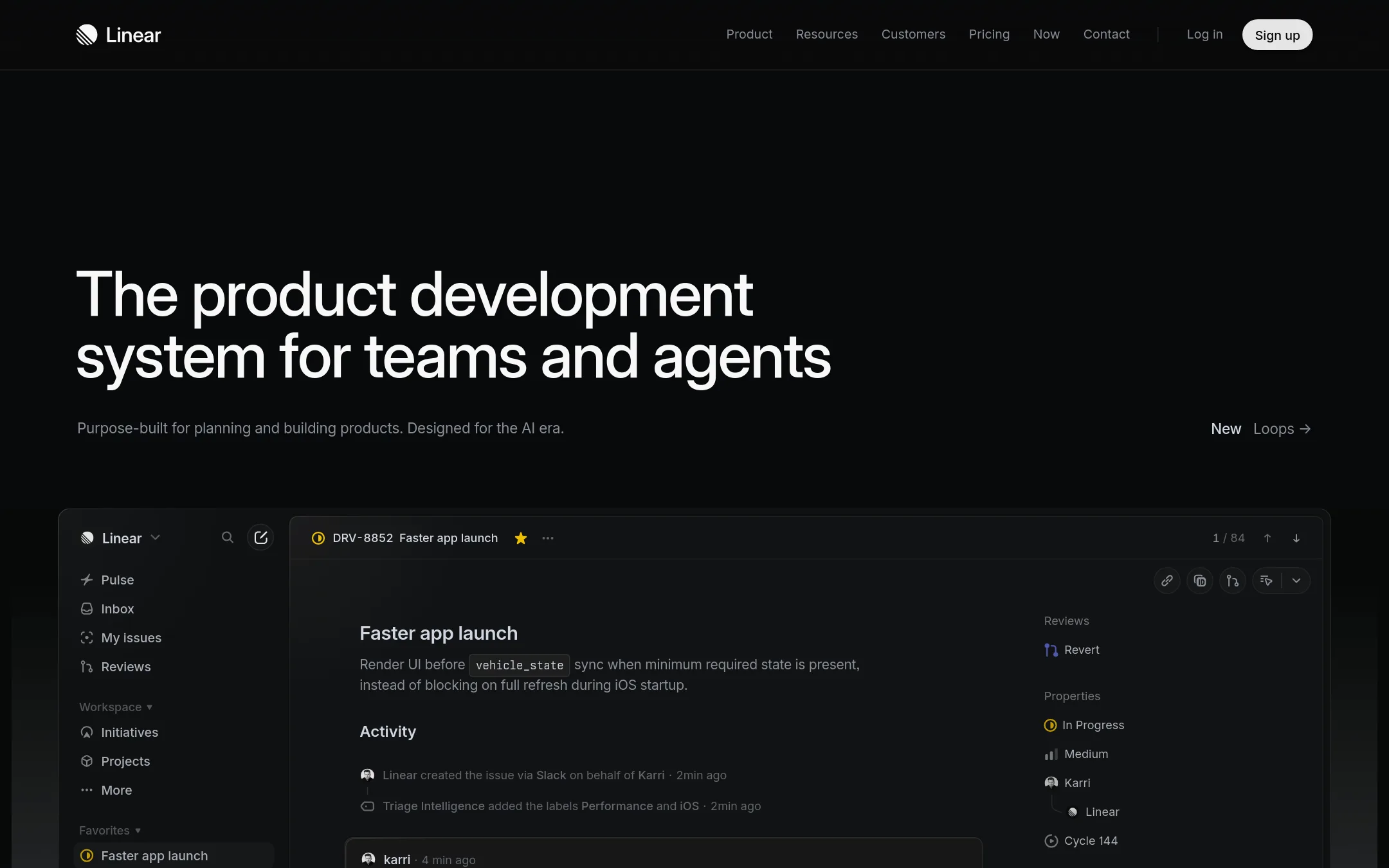Open Pulse in the sidebar

click(x=174, y=580)
